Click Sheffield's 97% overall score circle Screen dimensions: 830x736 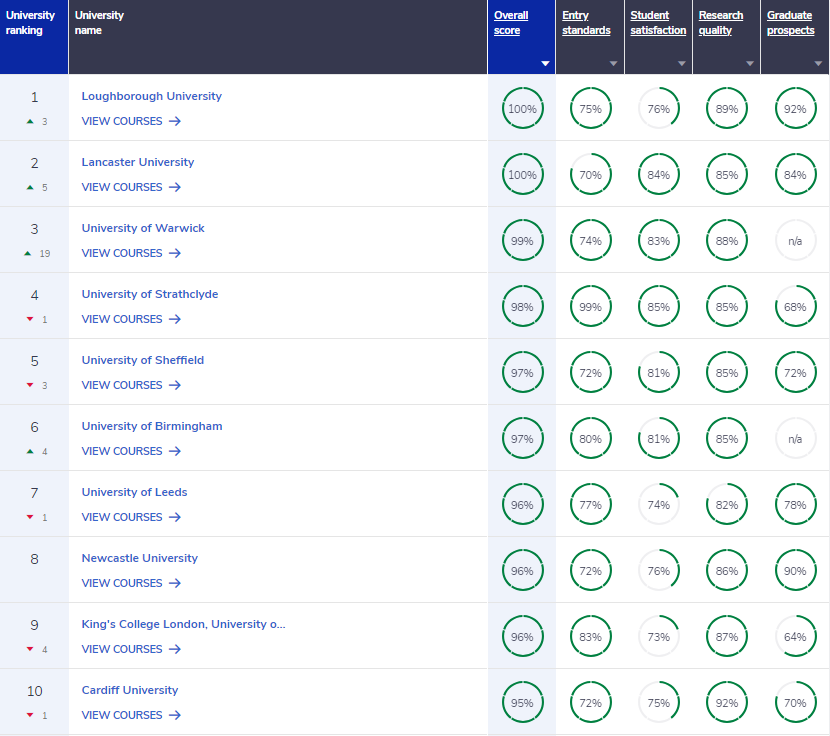coord(522,373)
